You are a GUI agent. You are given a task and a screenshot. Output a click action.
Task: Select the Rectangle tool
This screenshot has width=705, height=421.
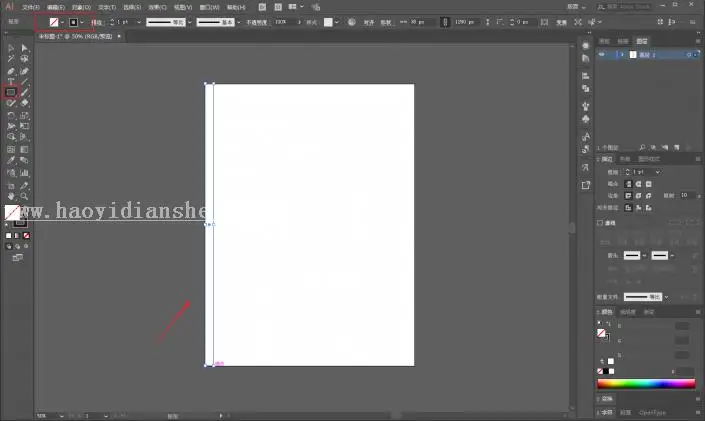(x=11, y=92)
